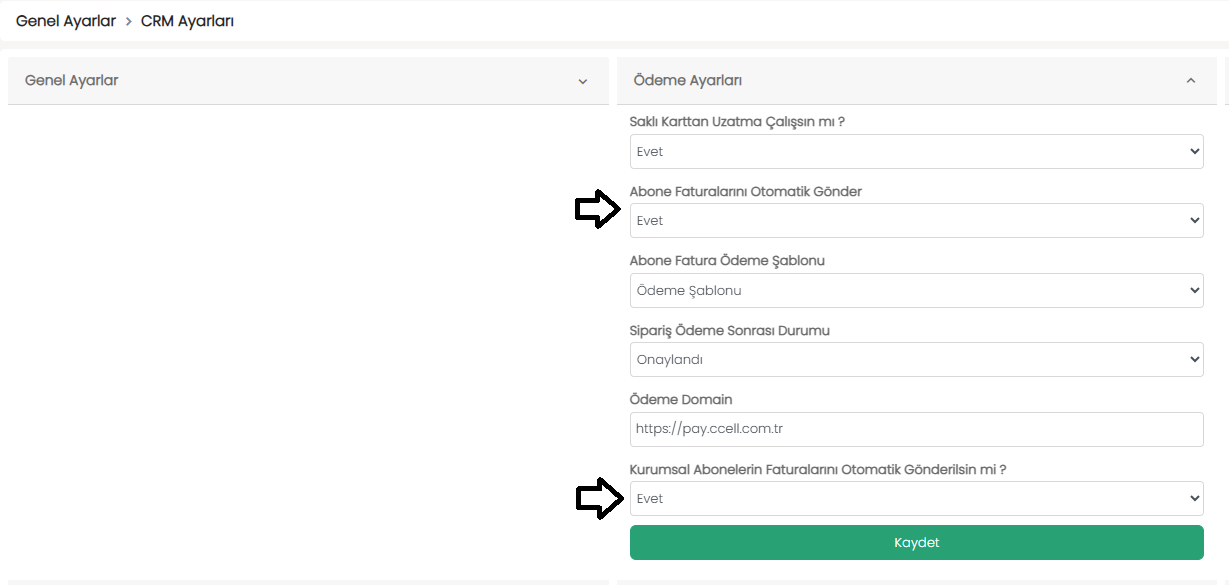The width and height of the screenshot is (1229, 585).
Task: Open Sipariş Ödeme Sonrası Durumu dropdown
Action: pyautogui.click(x=916, y=360)
